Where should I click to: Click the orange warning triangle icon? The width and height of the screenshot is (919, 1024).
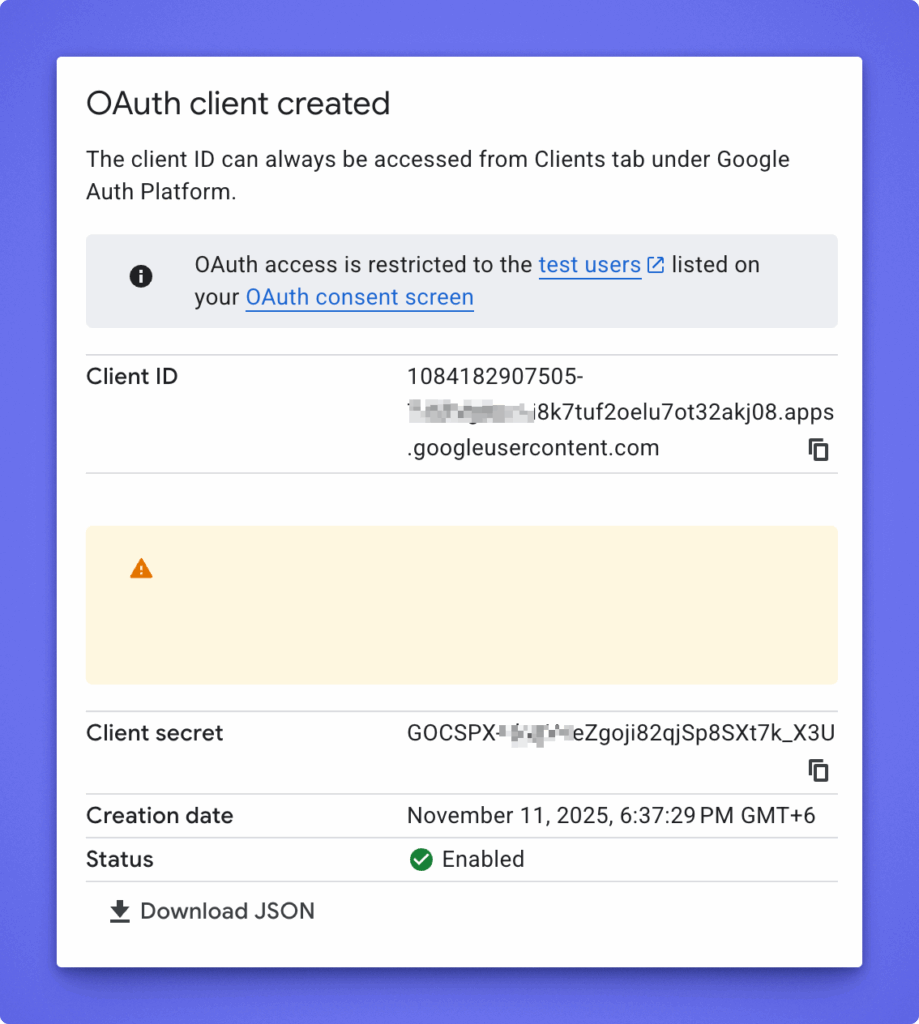tap(141, 569)
